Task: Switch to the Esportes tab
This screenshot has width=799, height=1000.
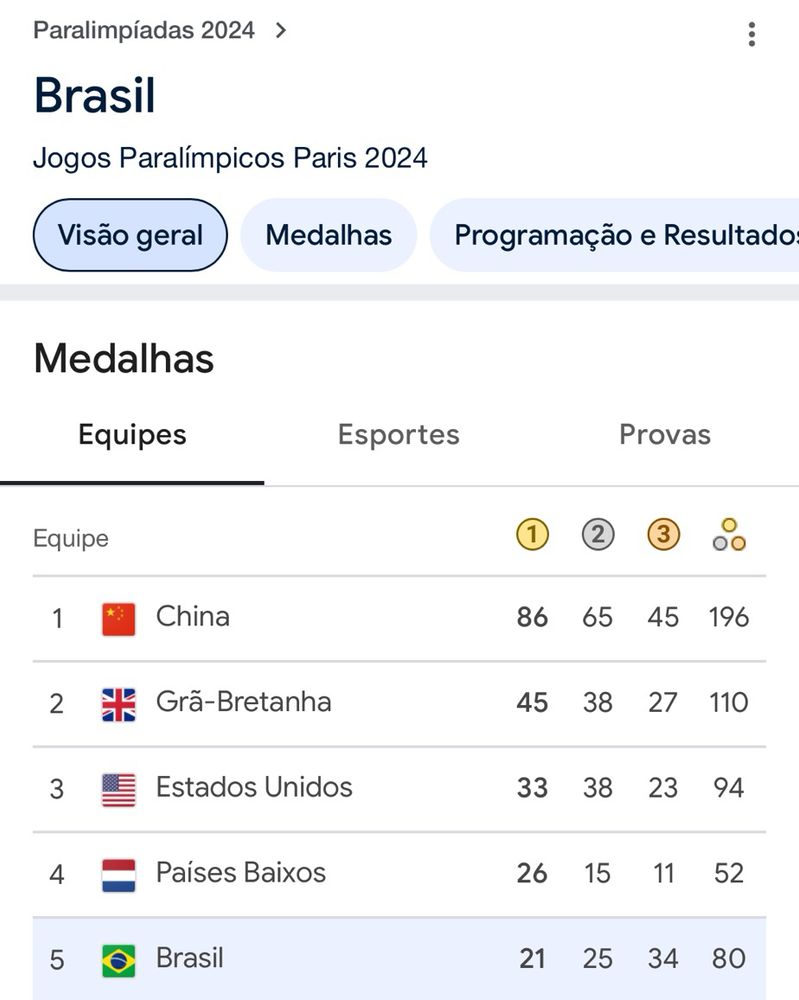Action: point(398,435)
